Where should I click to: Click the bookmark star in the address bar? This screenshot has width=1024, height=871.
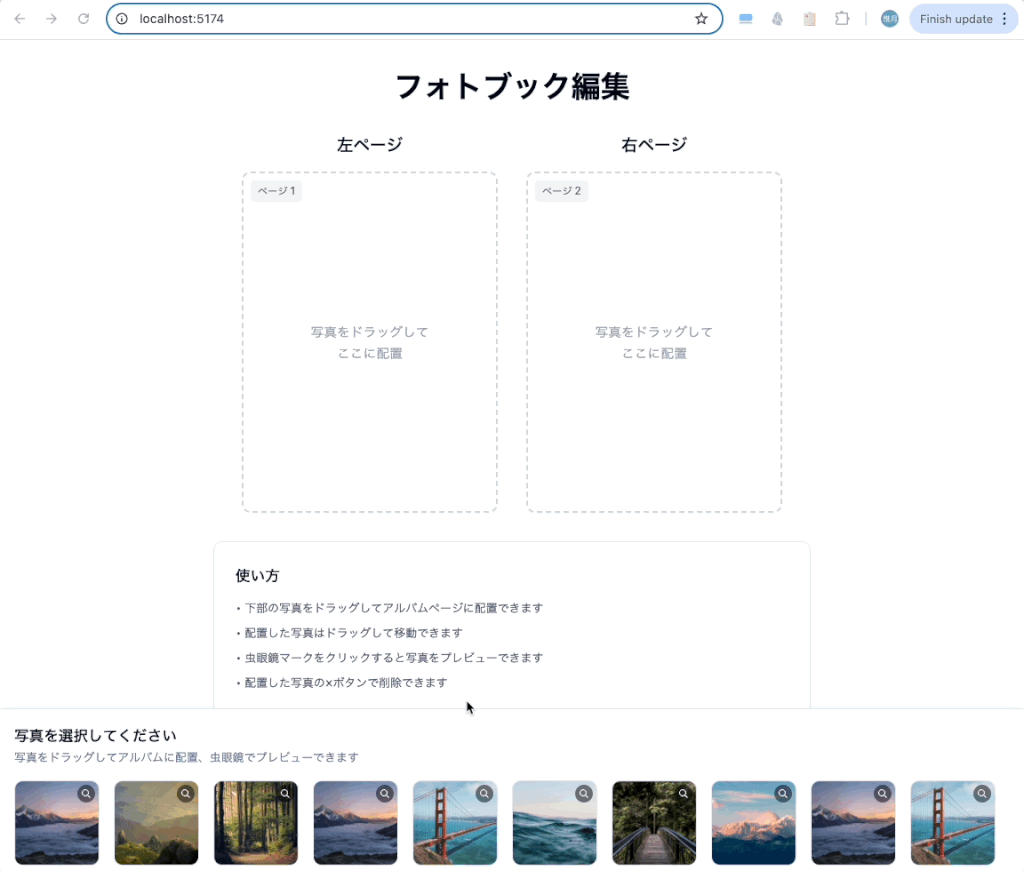[x=701, y=18]
